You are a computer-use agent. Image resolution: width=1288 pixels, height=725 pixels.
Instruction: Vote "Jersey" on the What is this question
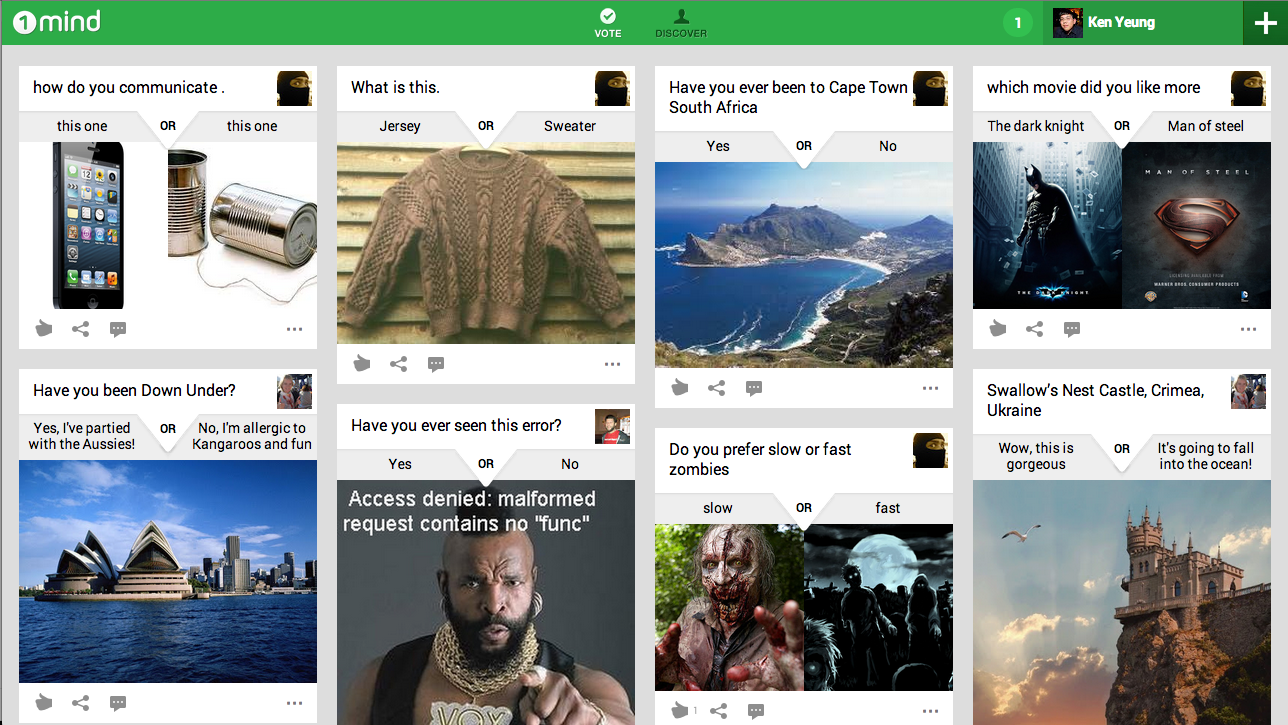point(399,126)
